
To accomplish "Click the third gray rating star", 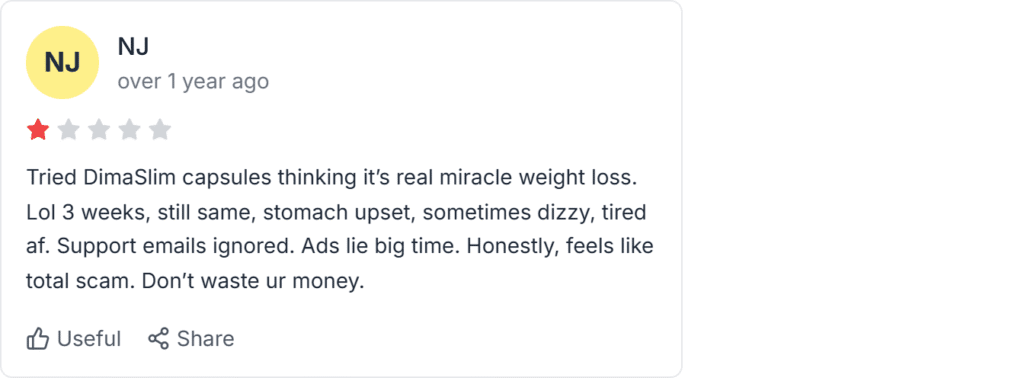I will [99, 130].
